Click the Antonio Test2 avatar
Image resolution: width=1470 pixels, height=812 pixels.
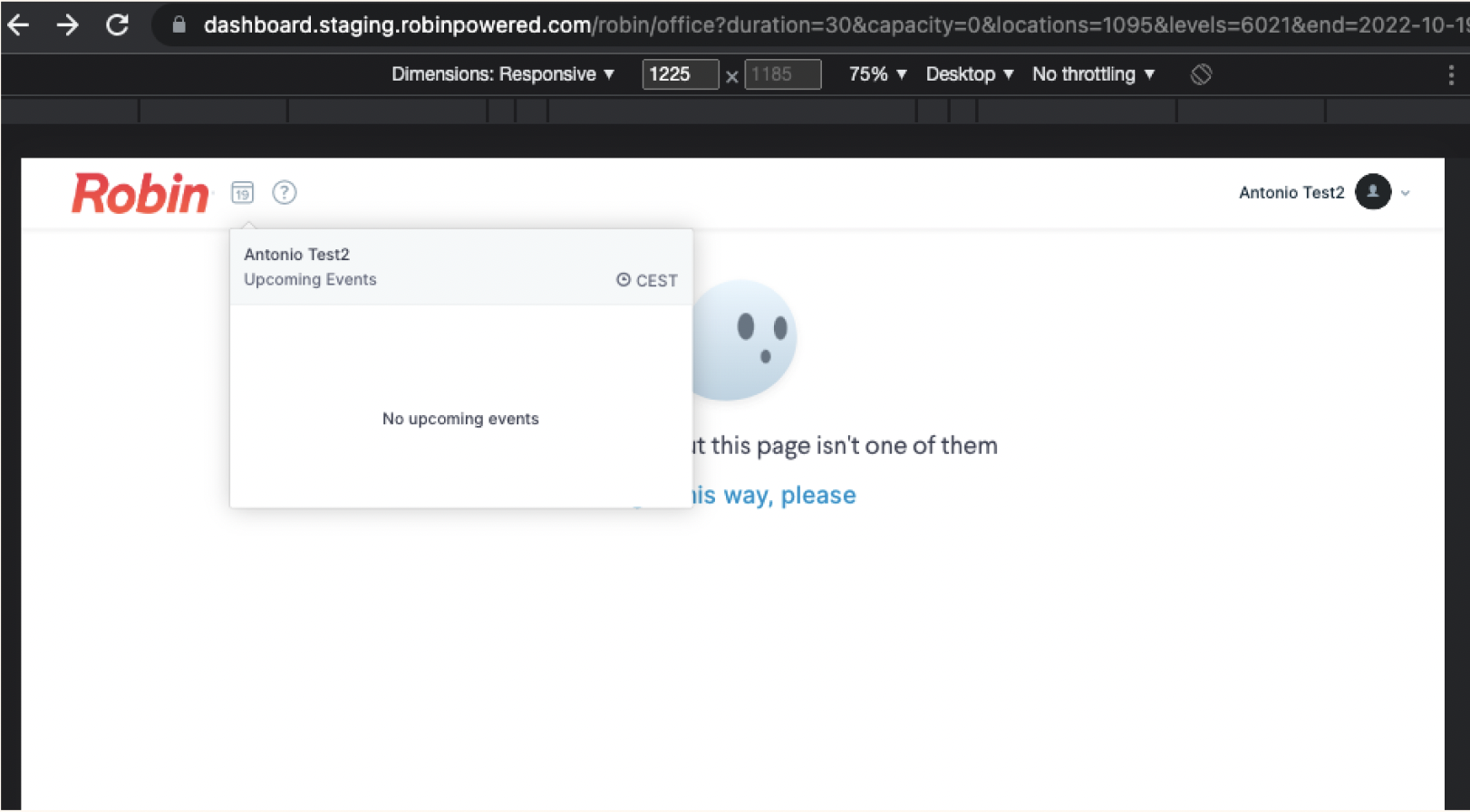pyautogui.click(x=1373, y=191)
